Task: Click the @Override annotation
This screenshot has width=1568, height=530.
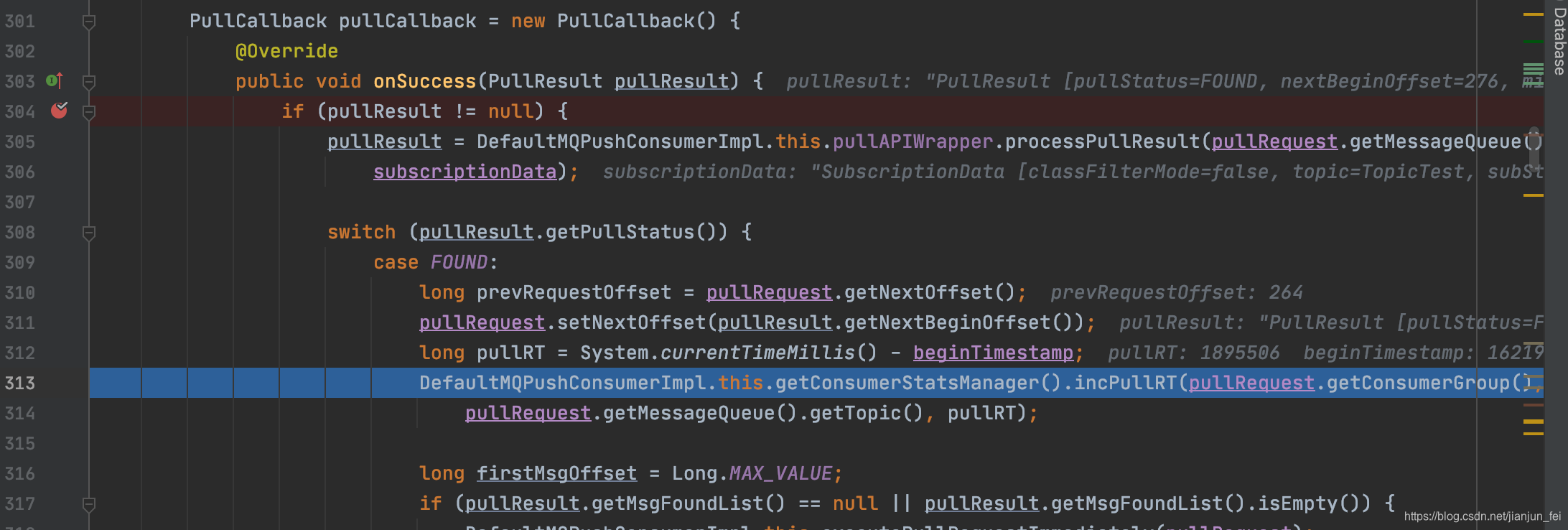Action: click(286, 51)
